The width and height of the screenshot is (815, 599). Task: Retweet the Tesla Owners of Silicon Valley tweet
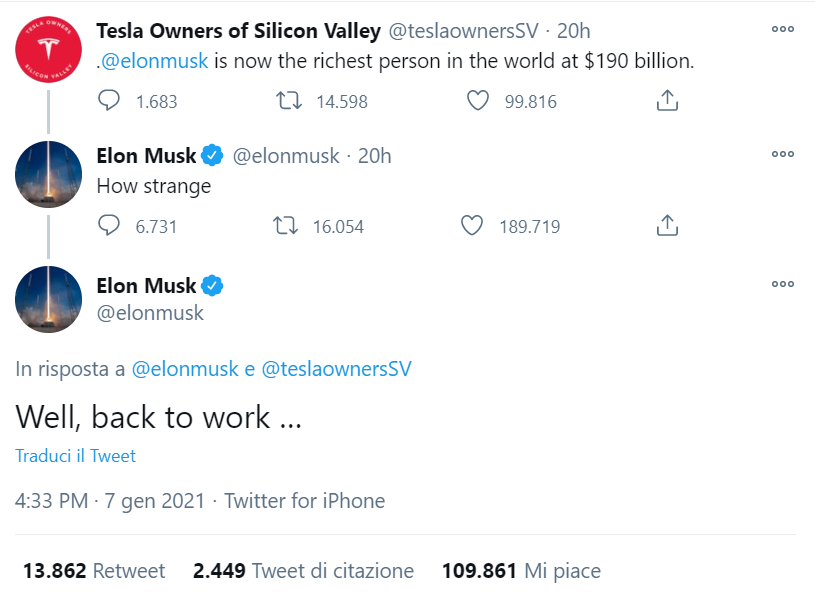(x=289, y=101)
